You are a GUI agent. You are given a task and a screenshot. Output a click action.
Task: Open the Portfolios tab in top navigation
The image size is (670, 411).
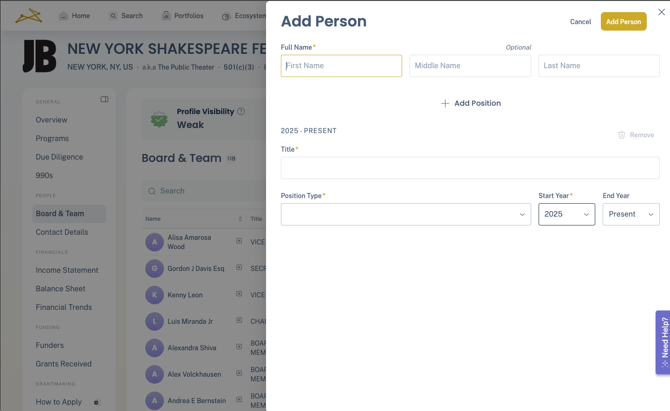click(x=182, y=16)
